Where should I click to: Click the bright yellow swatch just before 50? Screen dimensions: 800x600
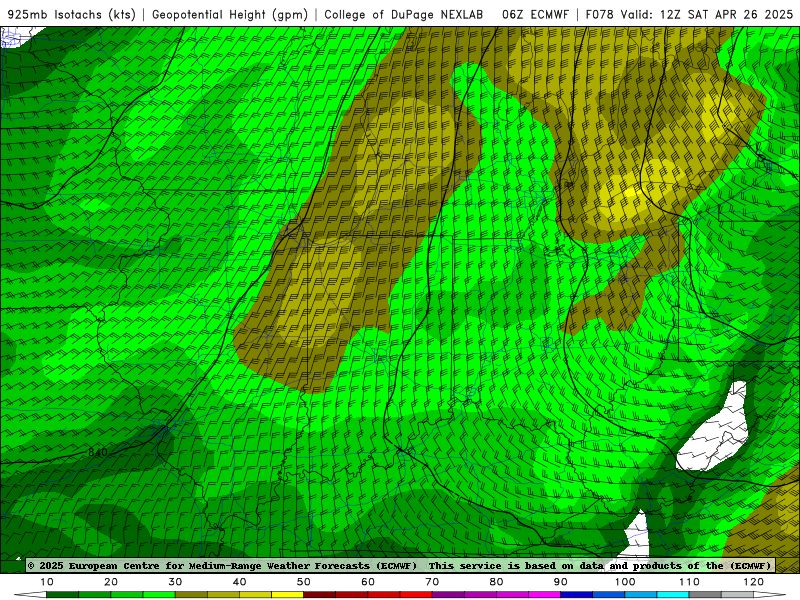[287, 595]
